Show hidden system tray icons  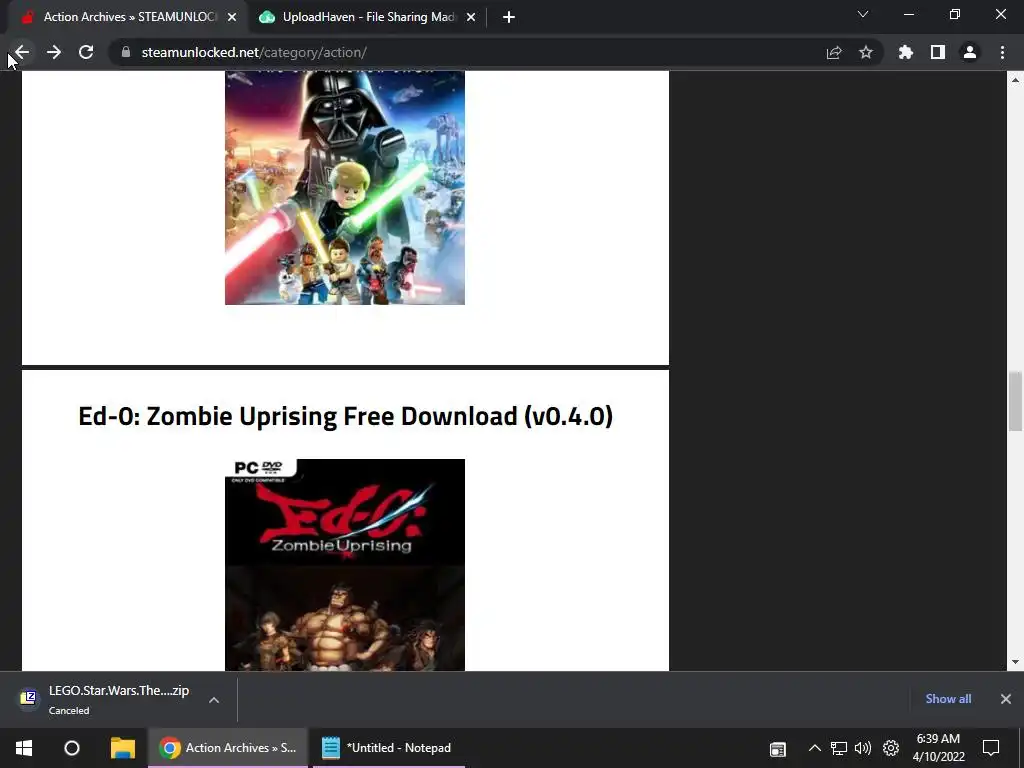click(814, 748)
